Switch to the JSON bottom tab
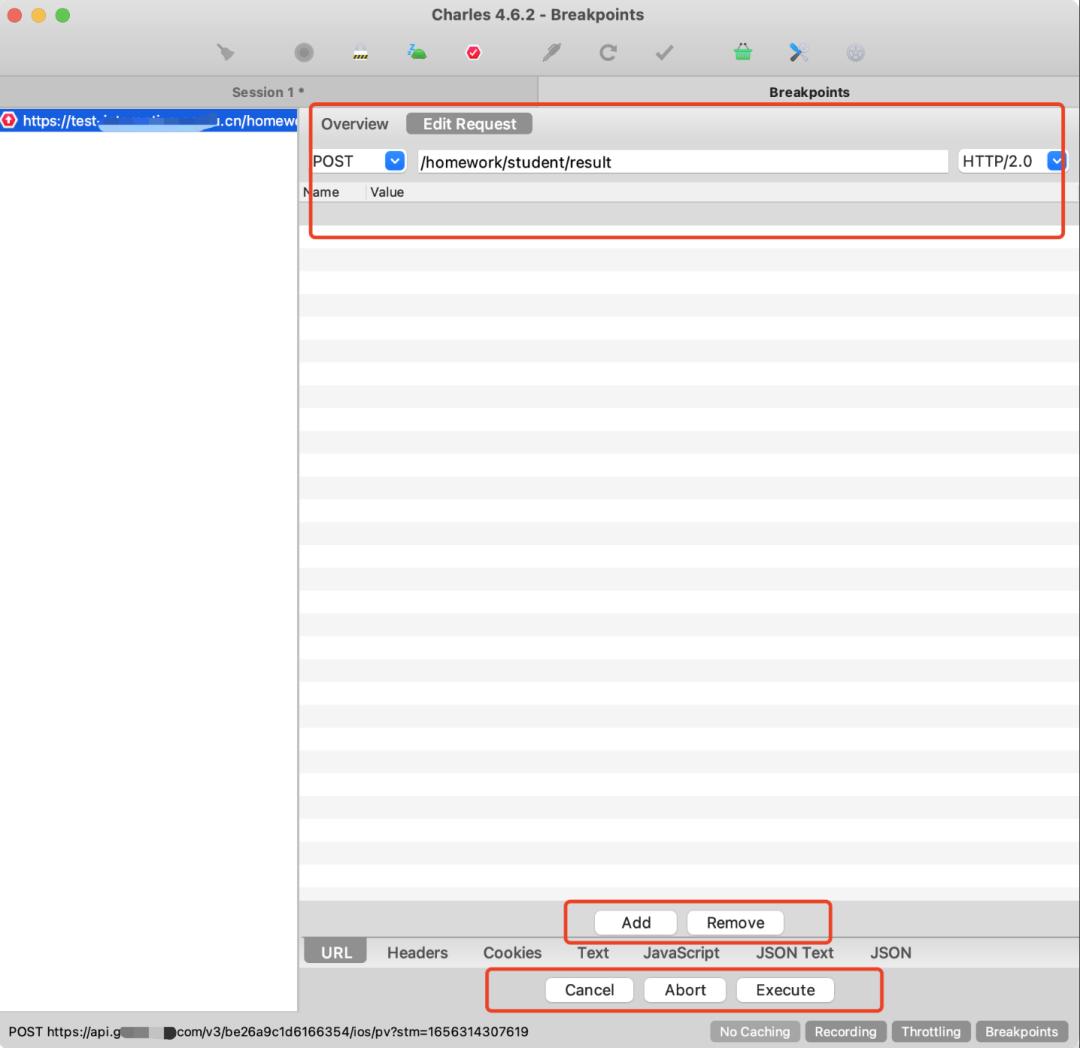 891,952
